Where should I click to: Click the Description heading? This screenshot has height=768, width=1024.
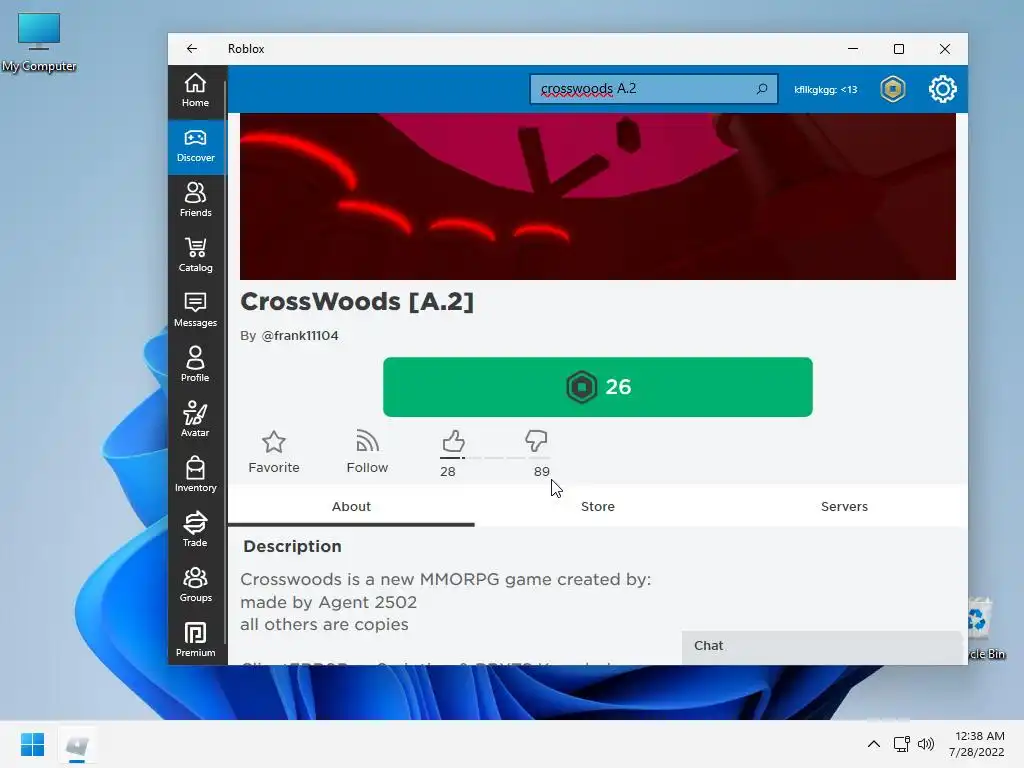coord(292,547)
